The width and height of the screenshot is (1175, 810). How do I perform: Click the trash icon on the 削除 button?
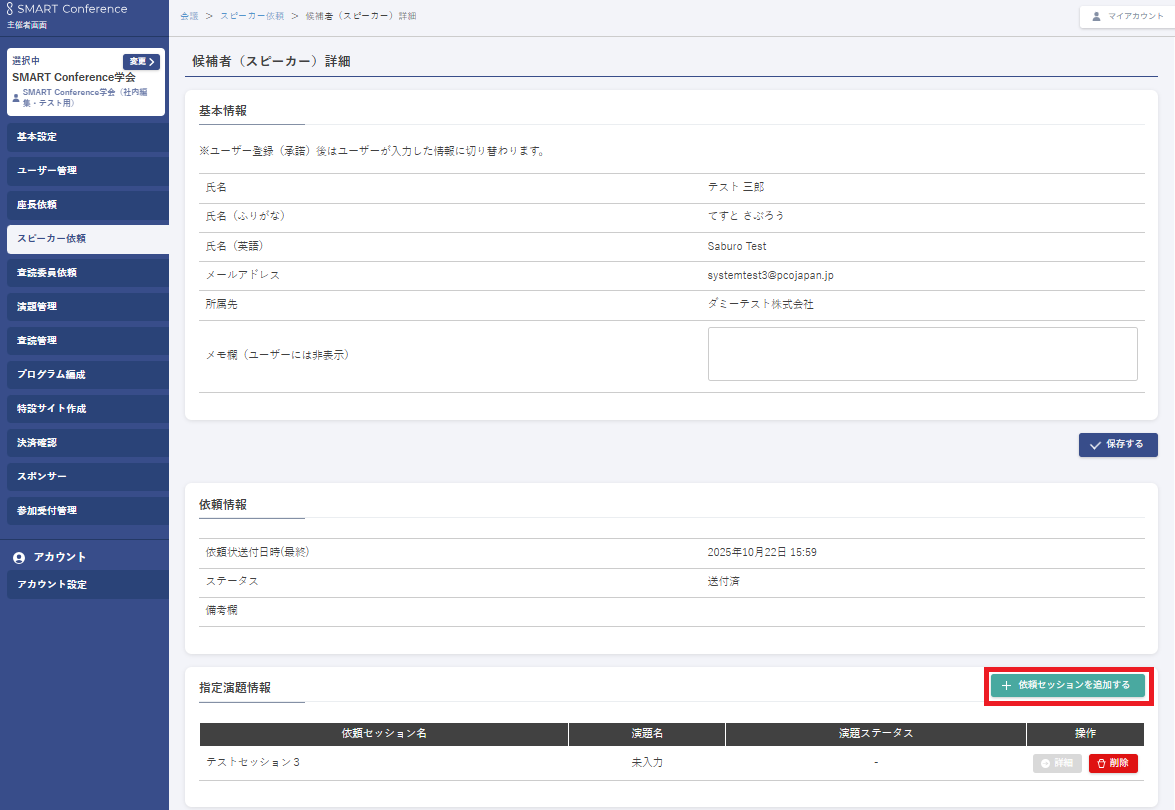point(1101,763)
